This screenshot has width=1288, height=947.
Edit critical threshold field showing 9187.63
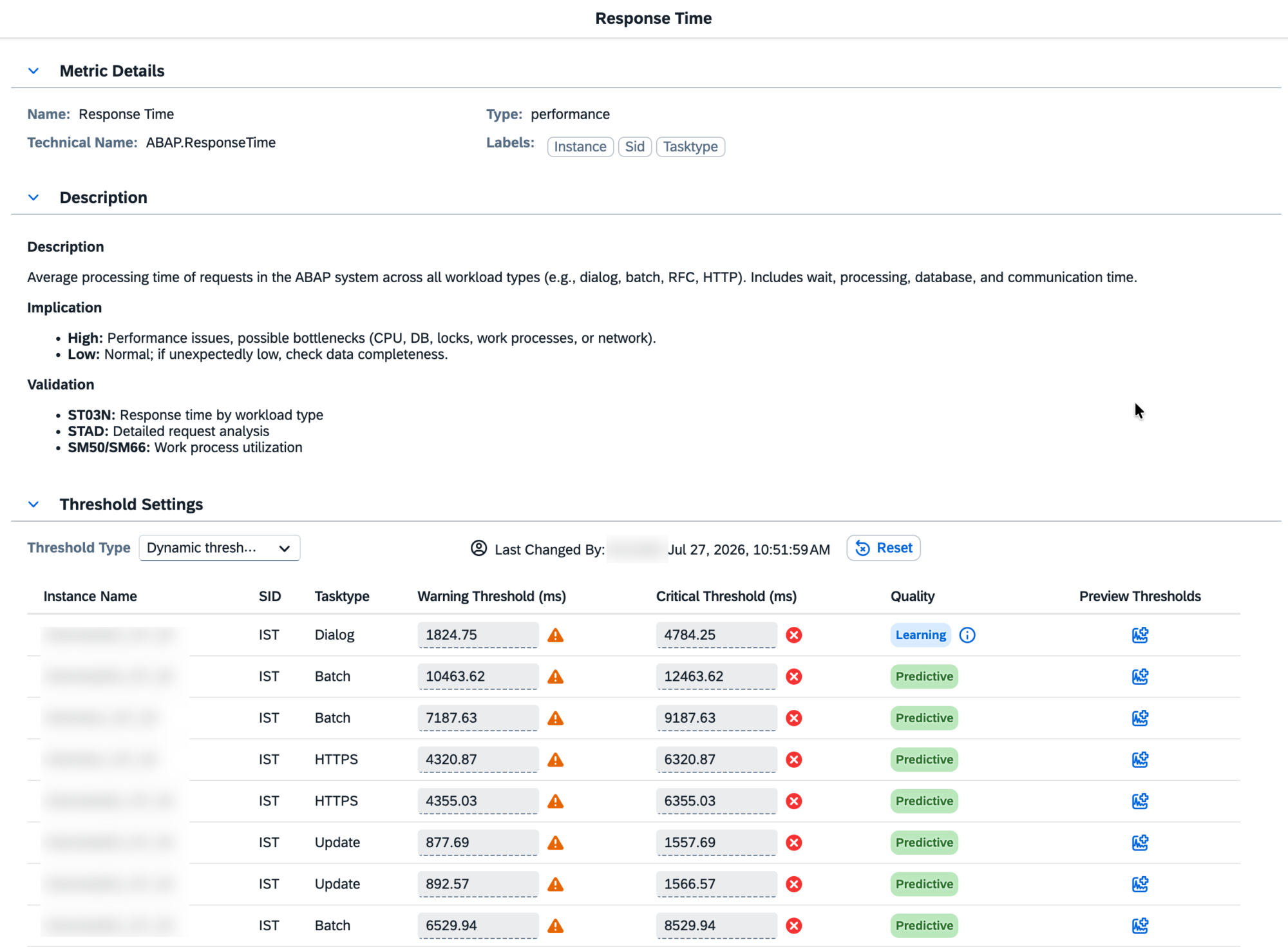pos(716,718)
